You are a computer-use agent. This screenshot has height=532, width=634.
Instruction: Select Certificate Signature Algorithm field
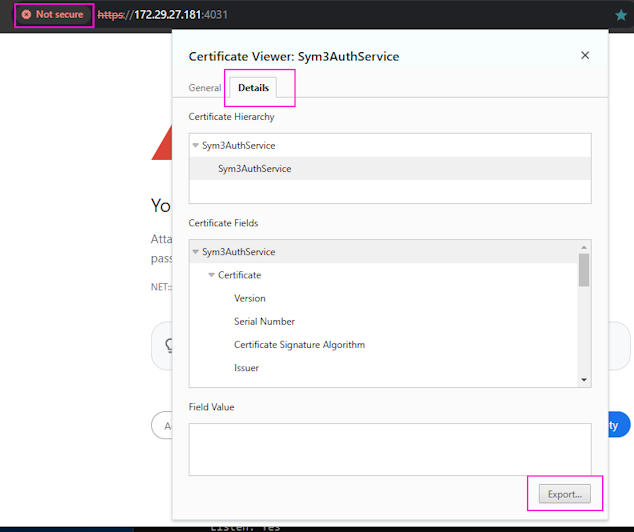pyautogui.click(x=299, y=345)
